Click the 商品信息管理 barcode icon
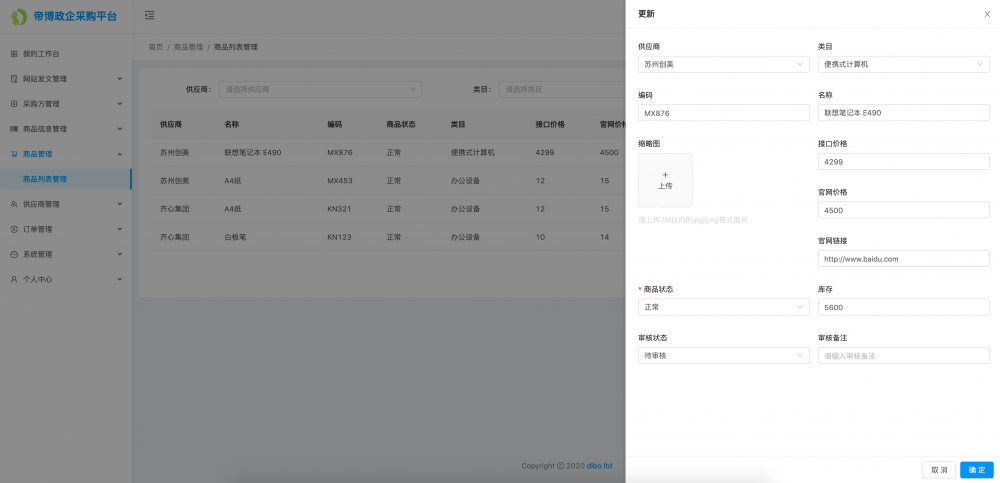The width and height of the screenshot is (1000, 483). [14, 129]
